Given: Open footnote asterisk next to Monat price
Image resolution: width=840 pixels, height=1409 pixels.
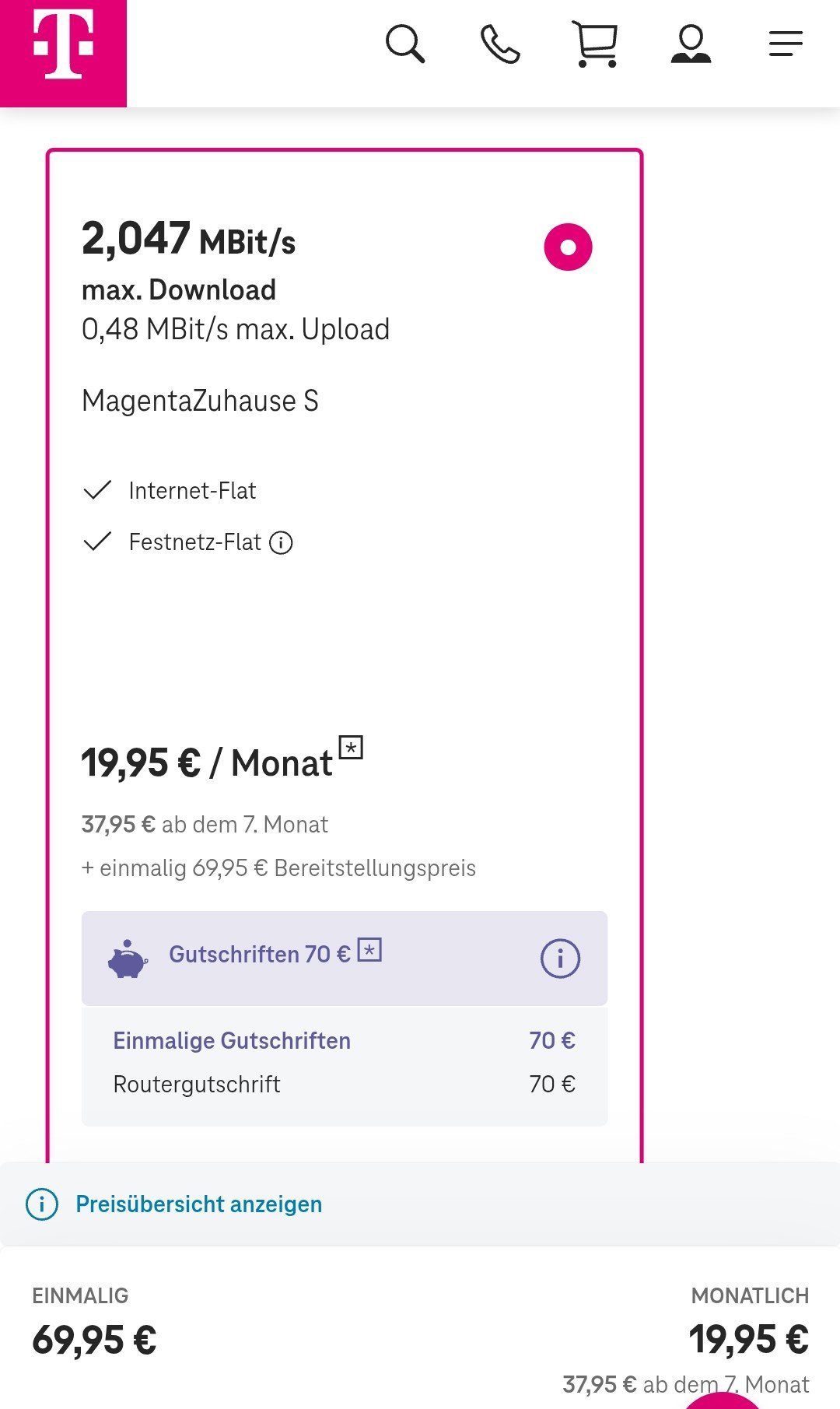Looking at the screenshot, I should 351,748.
